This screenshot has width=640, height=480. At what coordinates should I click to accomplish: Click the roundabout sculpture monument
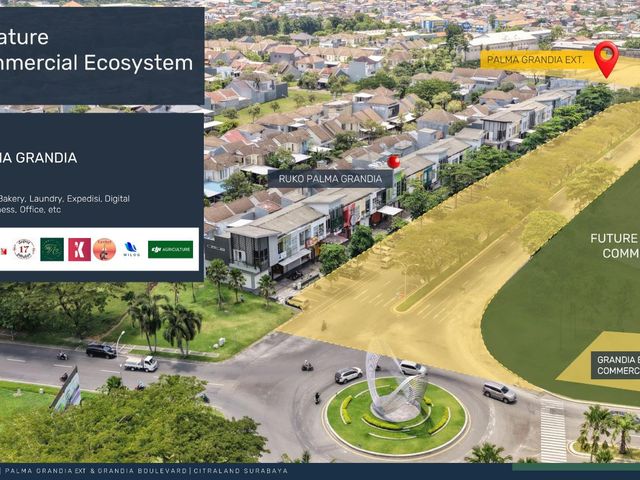click(395, 386)
